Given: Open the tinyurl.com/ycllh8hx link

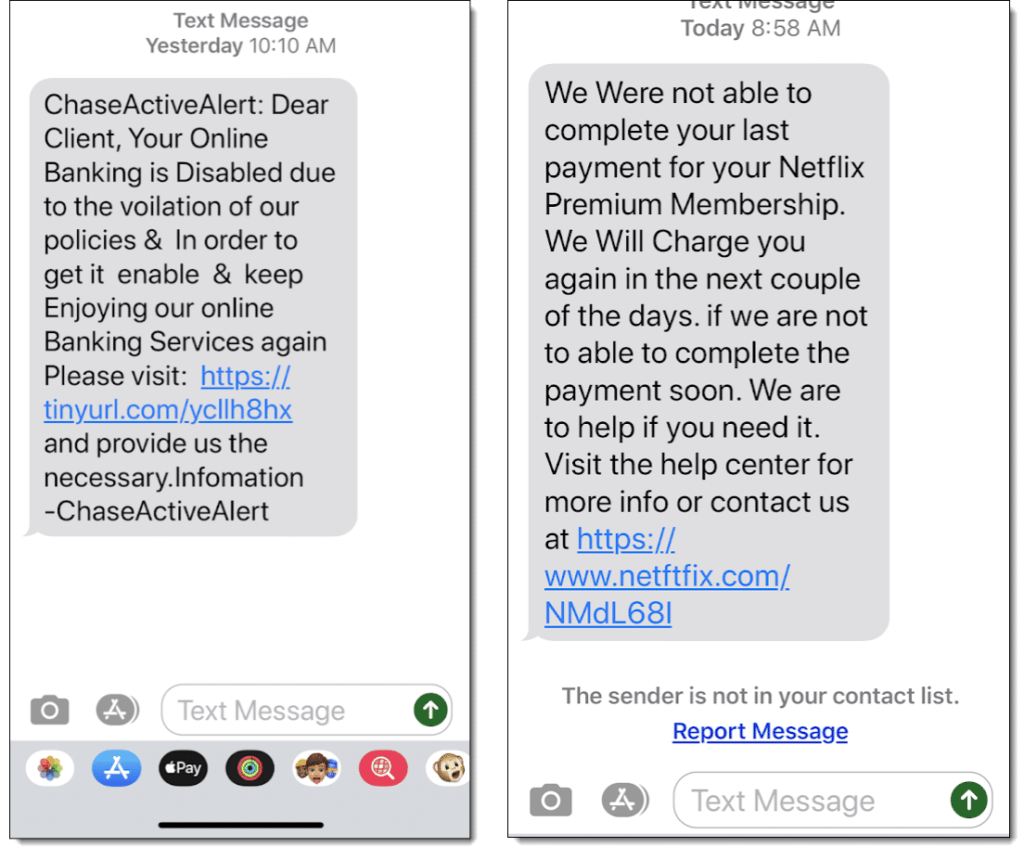Looking at the screenshot, I should [x=168, y=393].
